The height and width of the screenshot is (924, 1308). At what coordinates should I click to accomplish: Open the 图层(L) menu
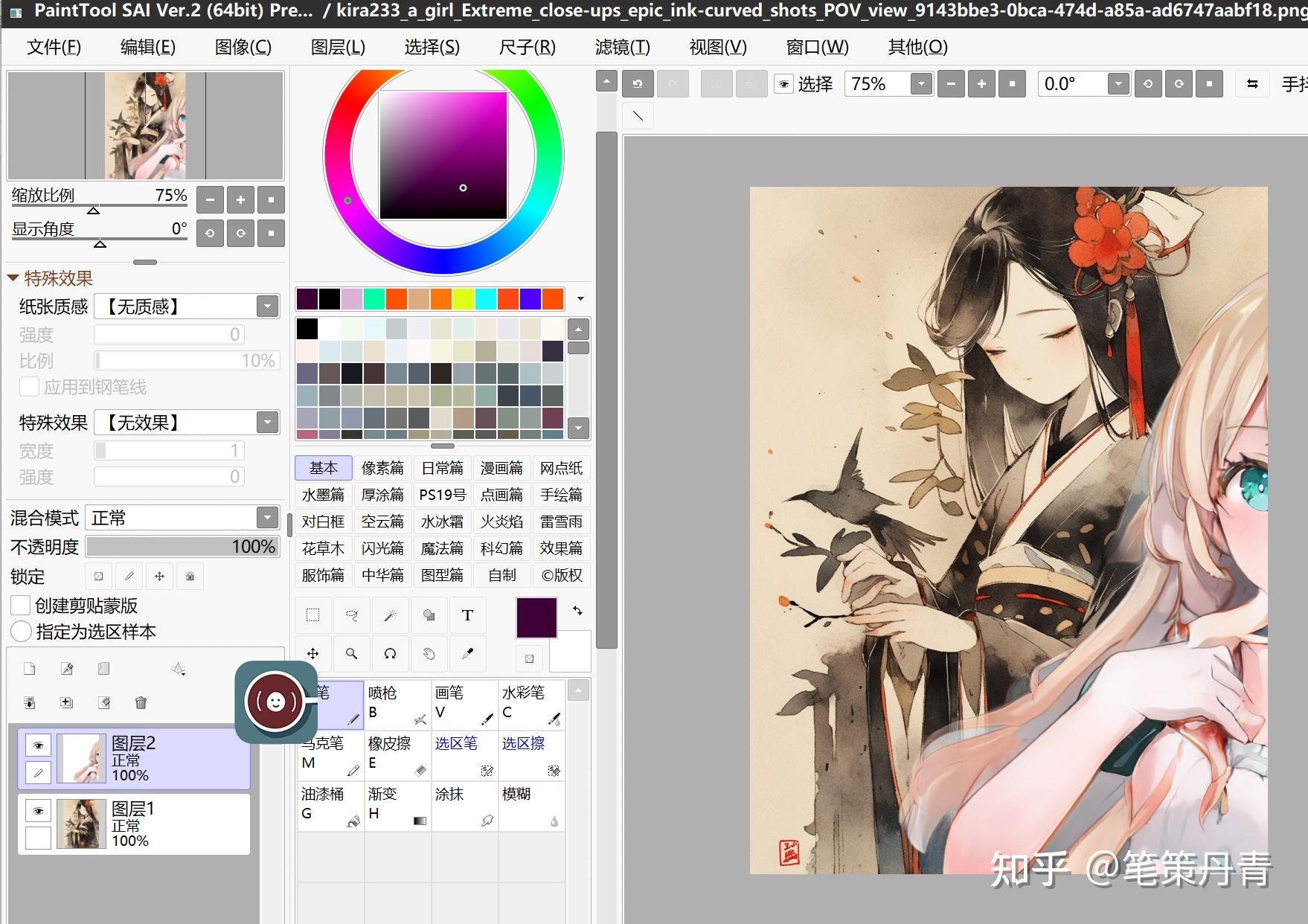(338, 47)
